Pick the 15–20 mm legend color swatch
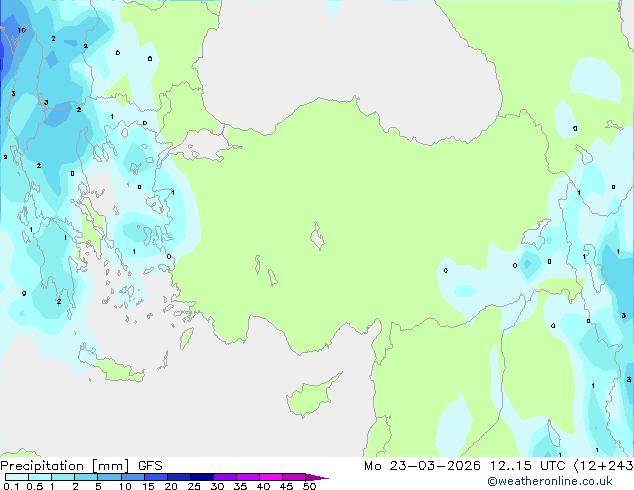 pyautogui.click(x=156, y=477)
